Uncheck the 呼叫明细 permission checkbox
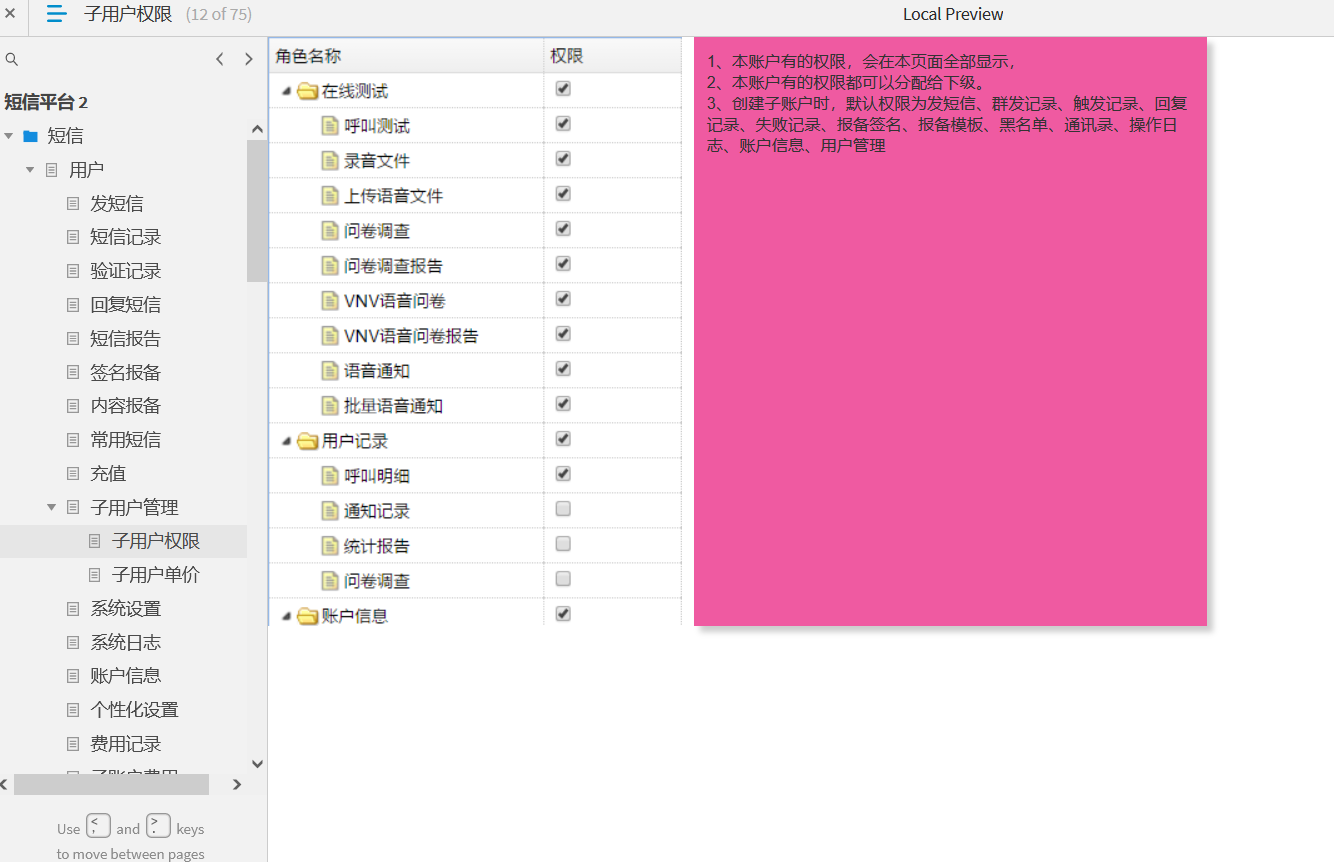Screen dimensions: 1334x862 pos(563,474)
